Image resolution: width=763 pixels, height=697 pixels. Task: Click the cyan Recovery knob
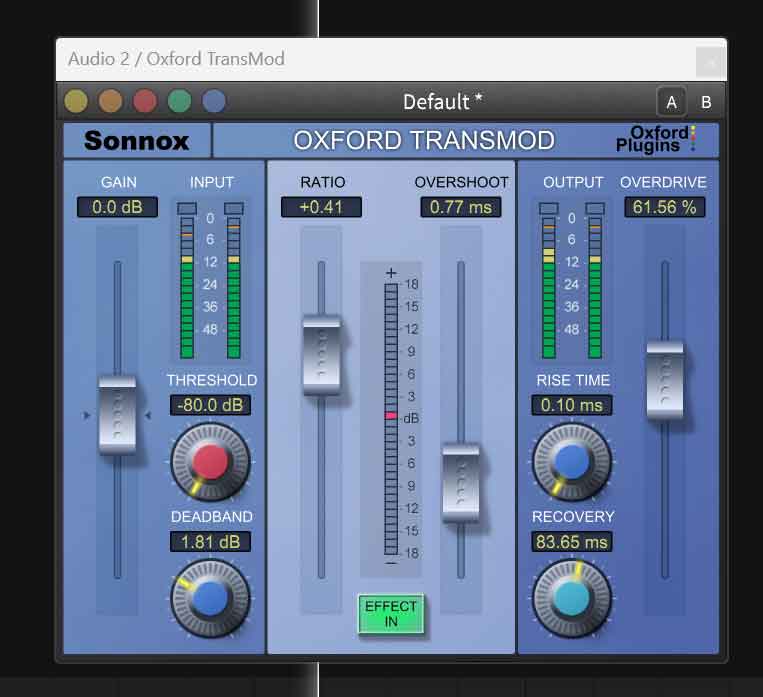point(571,597)
